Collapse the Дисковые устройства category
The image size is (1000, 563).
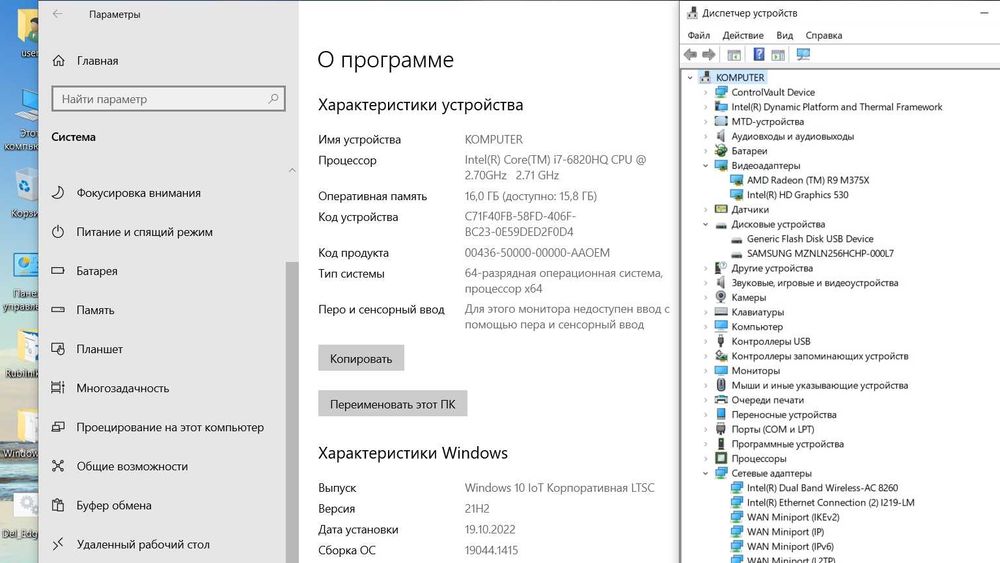(x=705, y=224)
